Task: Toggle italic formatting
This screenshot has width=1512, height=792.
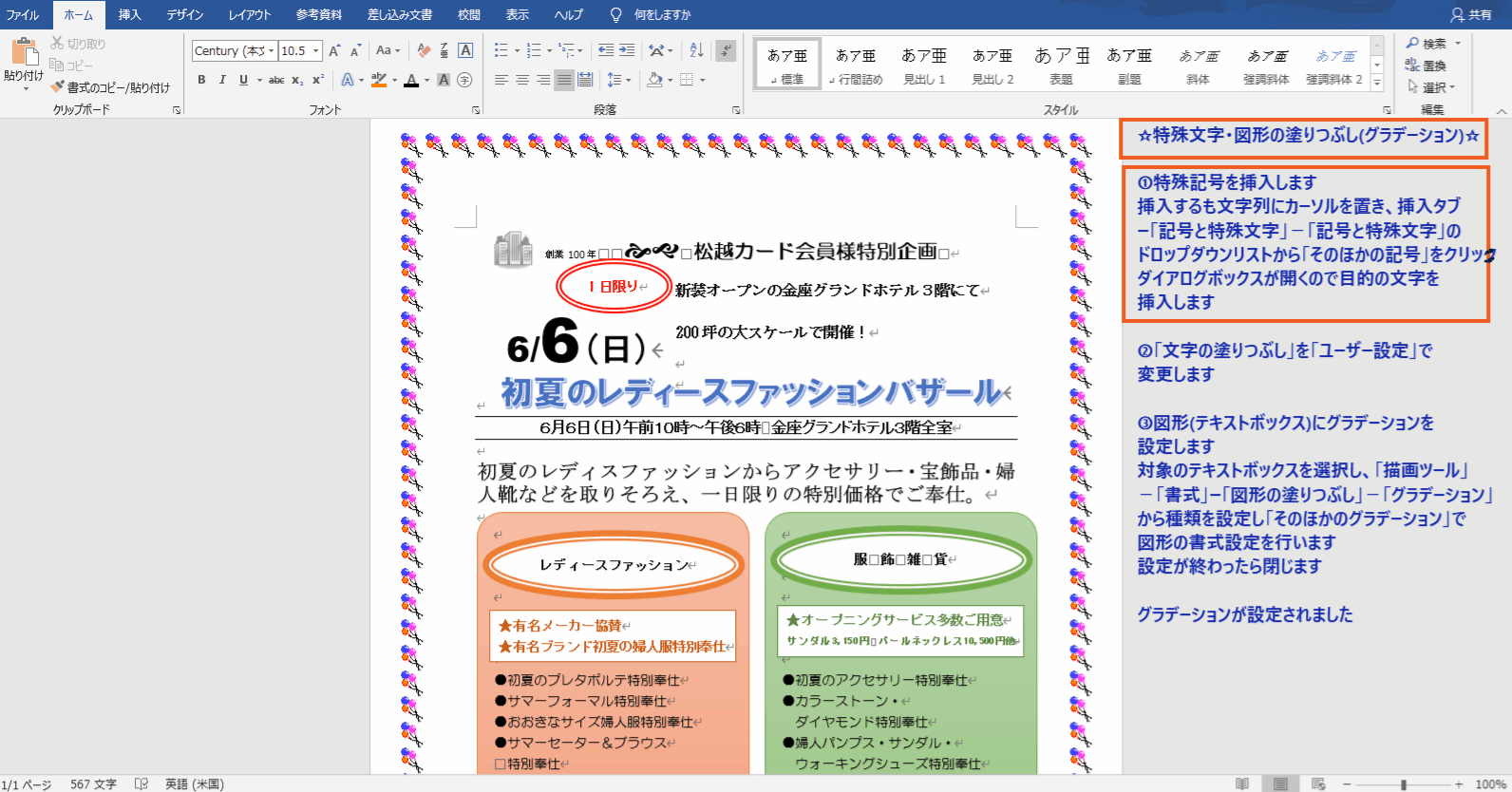Action: point(222,80)
